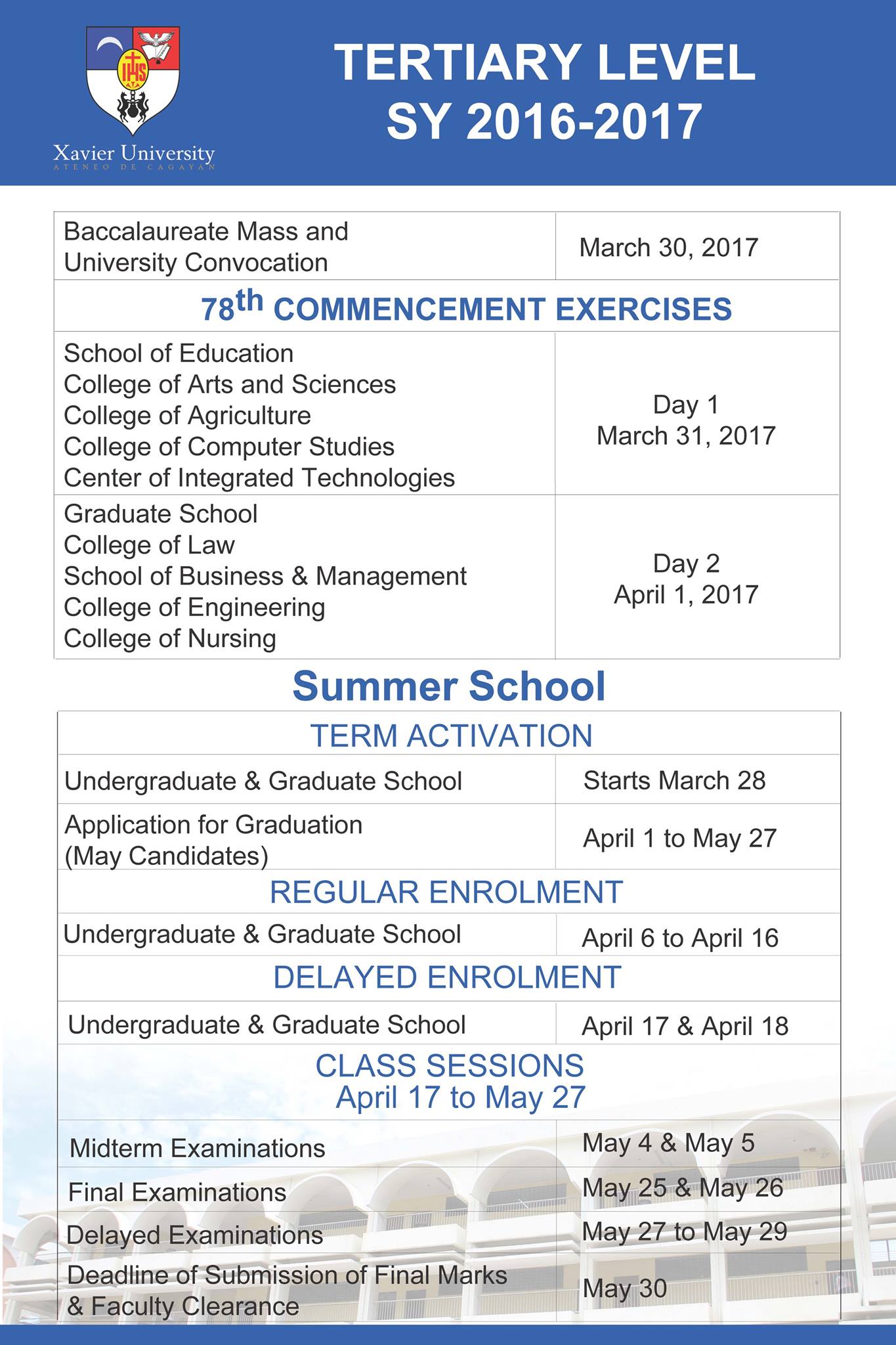Click the May 30 deadline date
The width and height of the screenshot is (896, 1345).
pos(624,1288)
